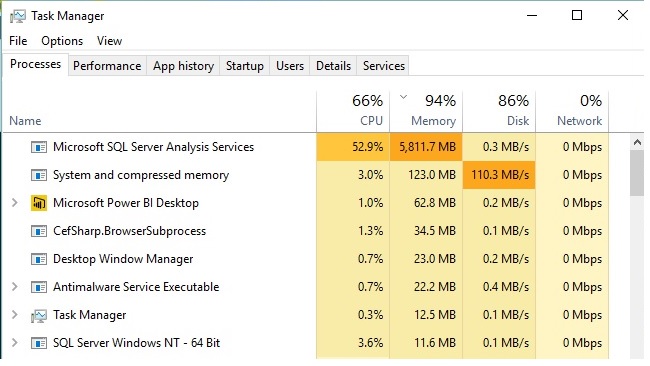This screenshot has height=366, width=650.
Task: Click the 1.3% CPU cell
Action: coord(353,231)
